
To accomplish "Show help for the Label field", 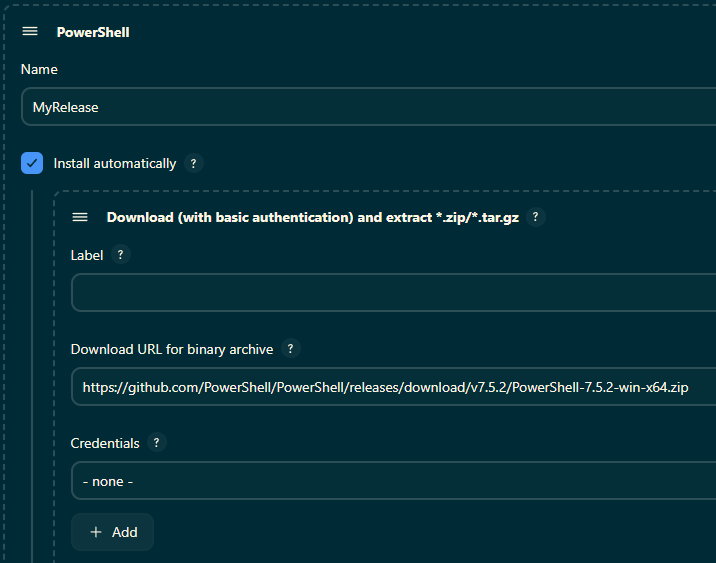I will pos(121,255).
